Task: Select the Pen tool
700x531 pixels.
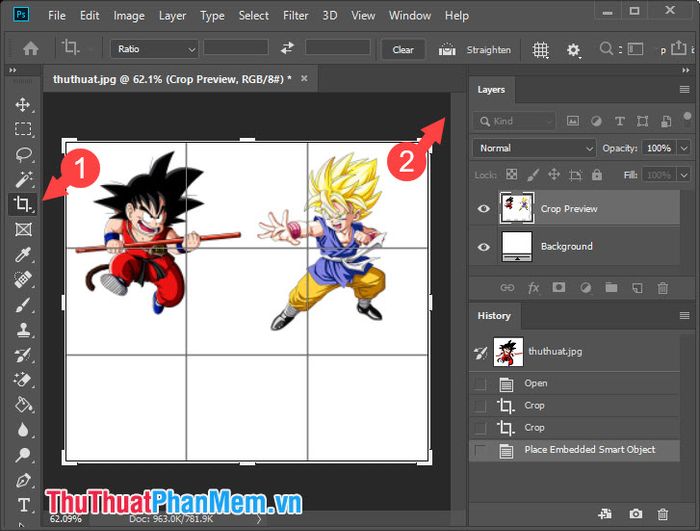Action: (x=23, y=481)
